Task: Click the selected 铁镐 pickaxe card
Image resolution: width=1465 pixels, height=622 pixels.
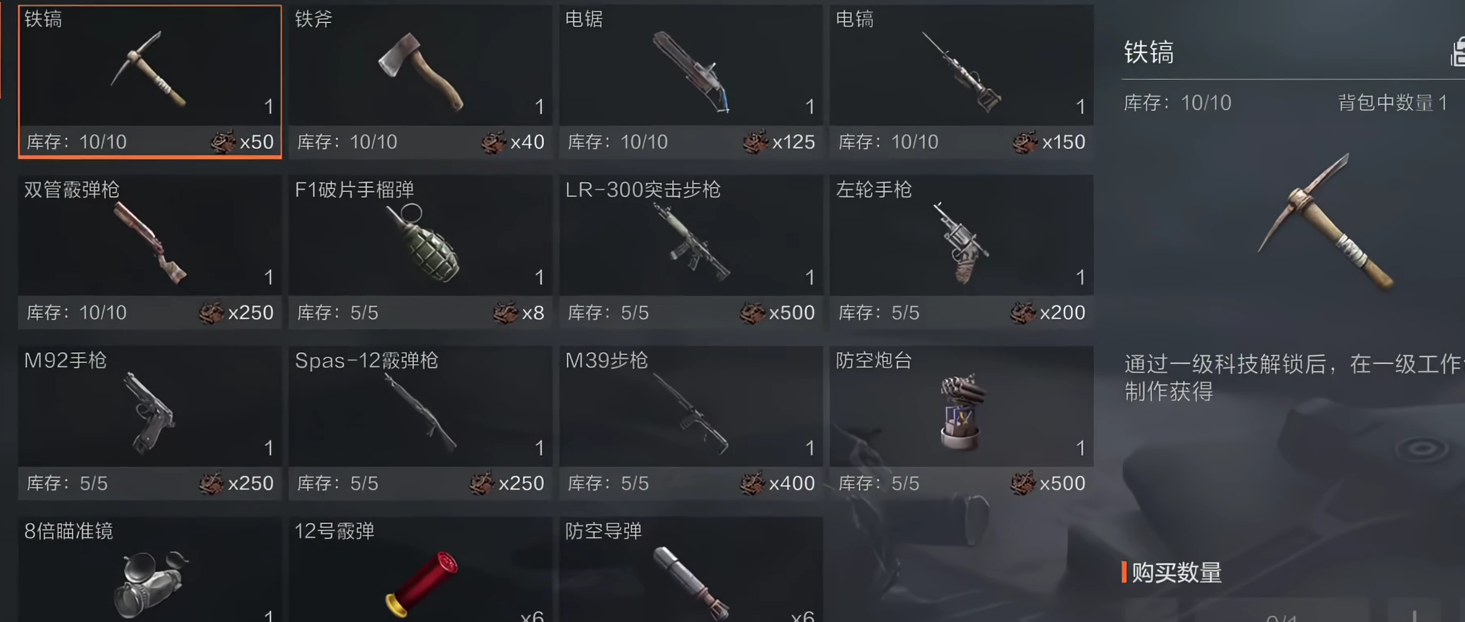Action: pyautogui.click(x=150, y=81)
